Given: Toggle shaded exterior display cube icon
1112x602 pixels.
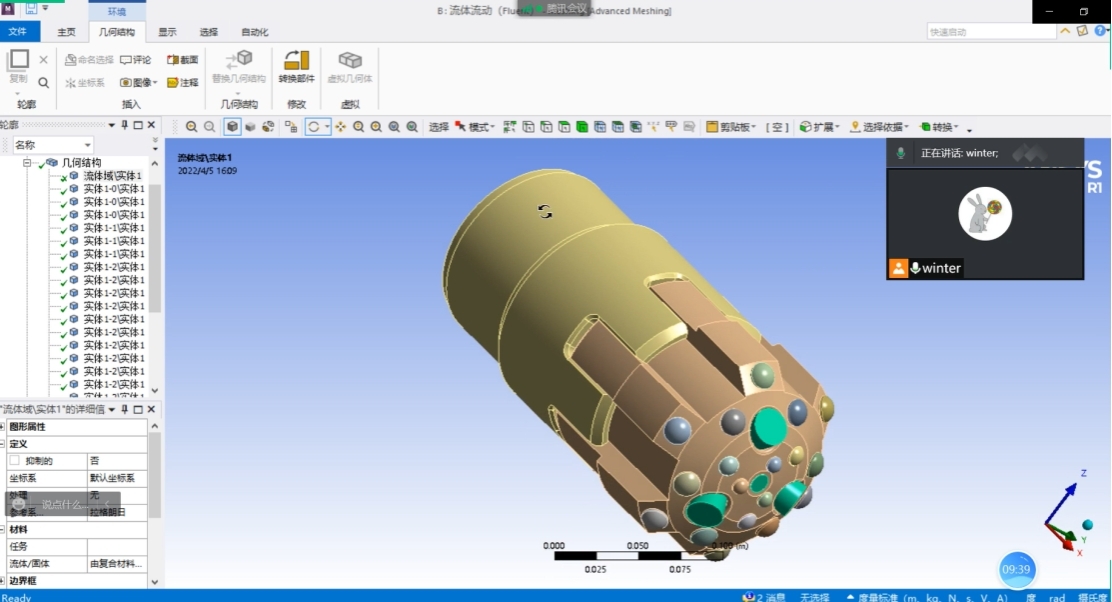Looking at the screenshot, I should pyautogui.click(x=232, y=127).
